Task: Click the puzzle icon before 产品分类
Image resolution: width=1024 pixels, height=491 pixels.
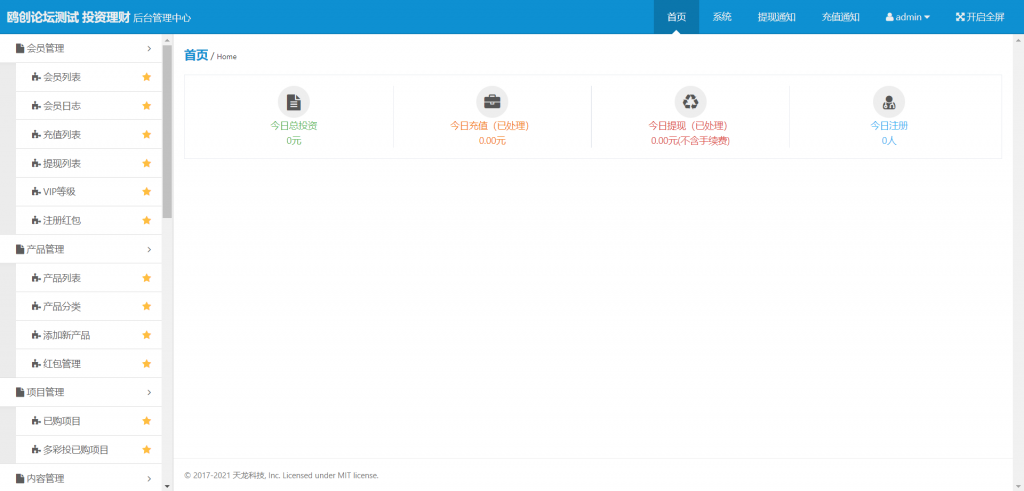Action: pyautogui.click(x=36, y=306)
